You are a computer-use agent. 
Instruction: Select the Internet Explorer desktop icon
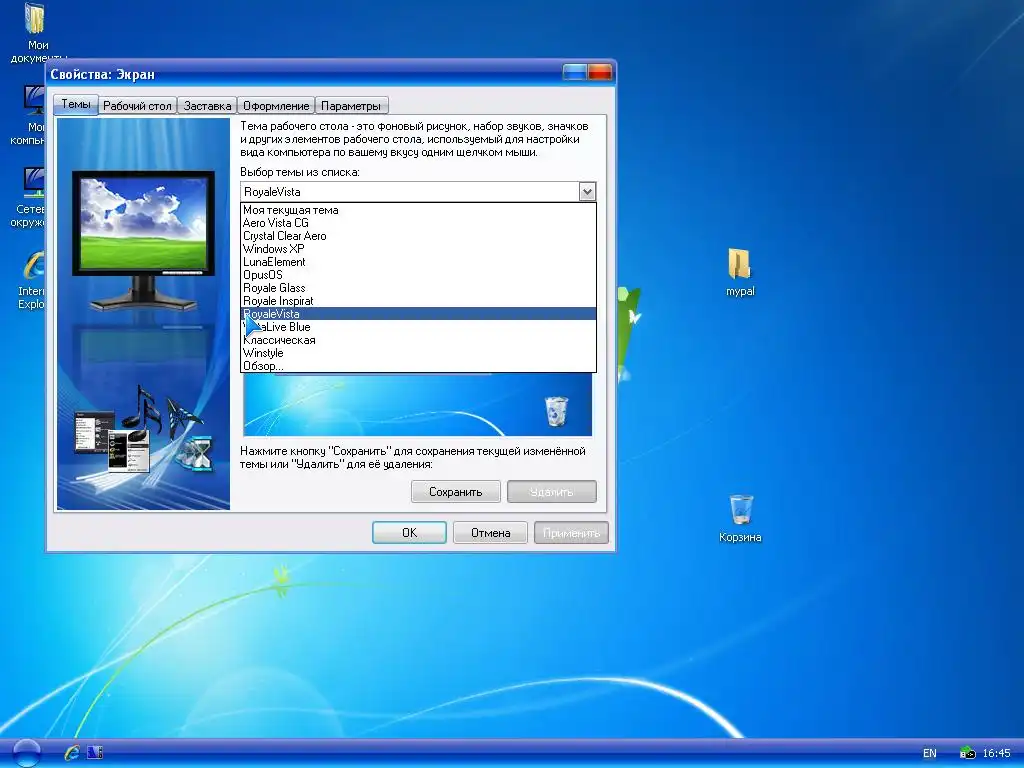[30, 280]
